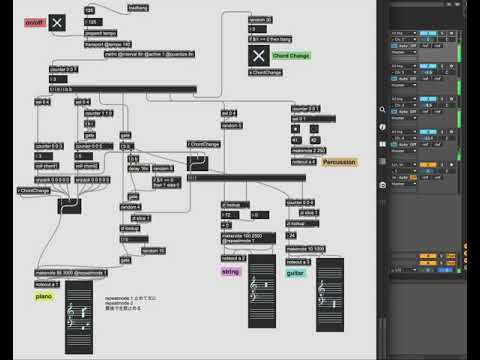Click the number box right of + 72

point(260,215)
